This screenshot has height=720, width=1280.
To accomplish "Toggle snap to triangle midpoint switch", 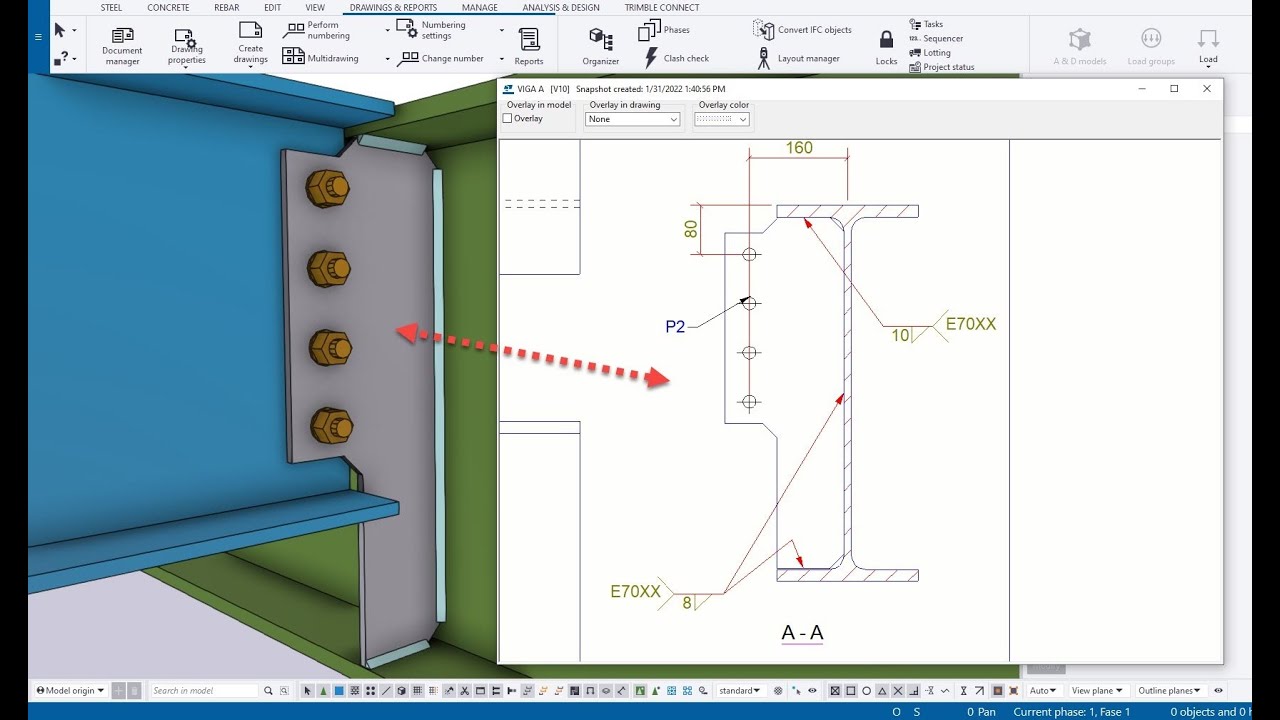I will (882, 690).
